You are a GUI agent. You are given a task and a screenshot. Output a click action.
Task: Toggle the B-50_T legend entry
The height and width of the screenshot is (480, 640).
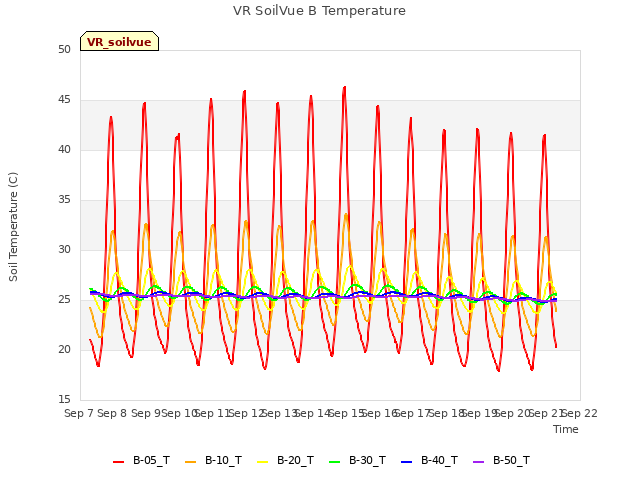pos(501,461)
